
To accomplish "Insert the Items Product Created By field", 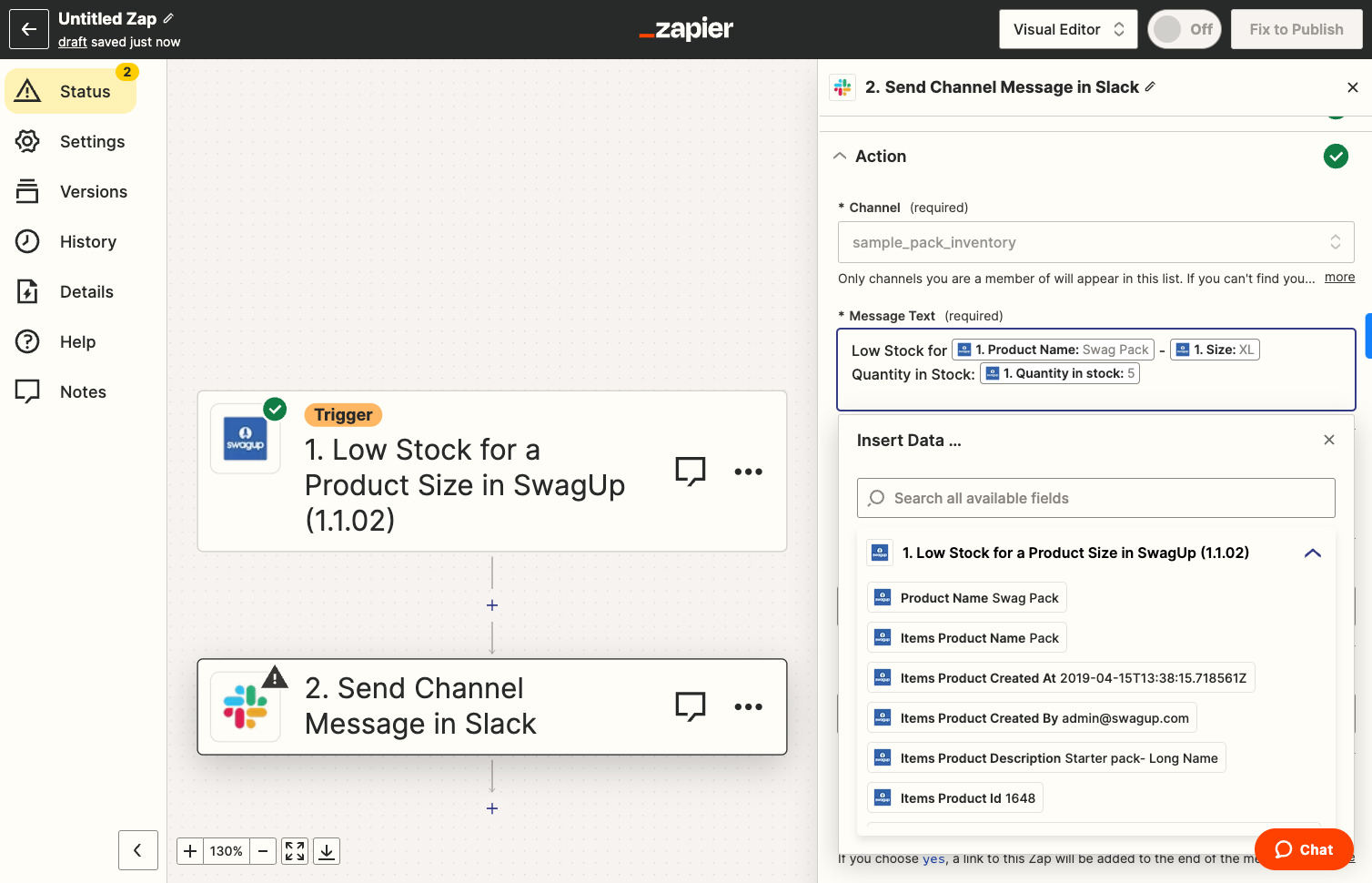I will [1032, 718].
